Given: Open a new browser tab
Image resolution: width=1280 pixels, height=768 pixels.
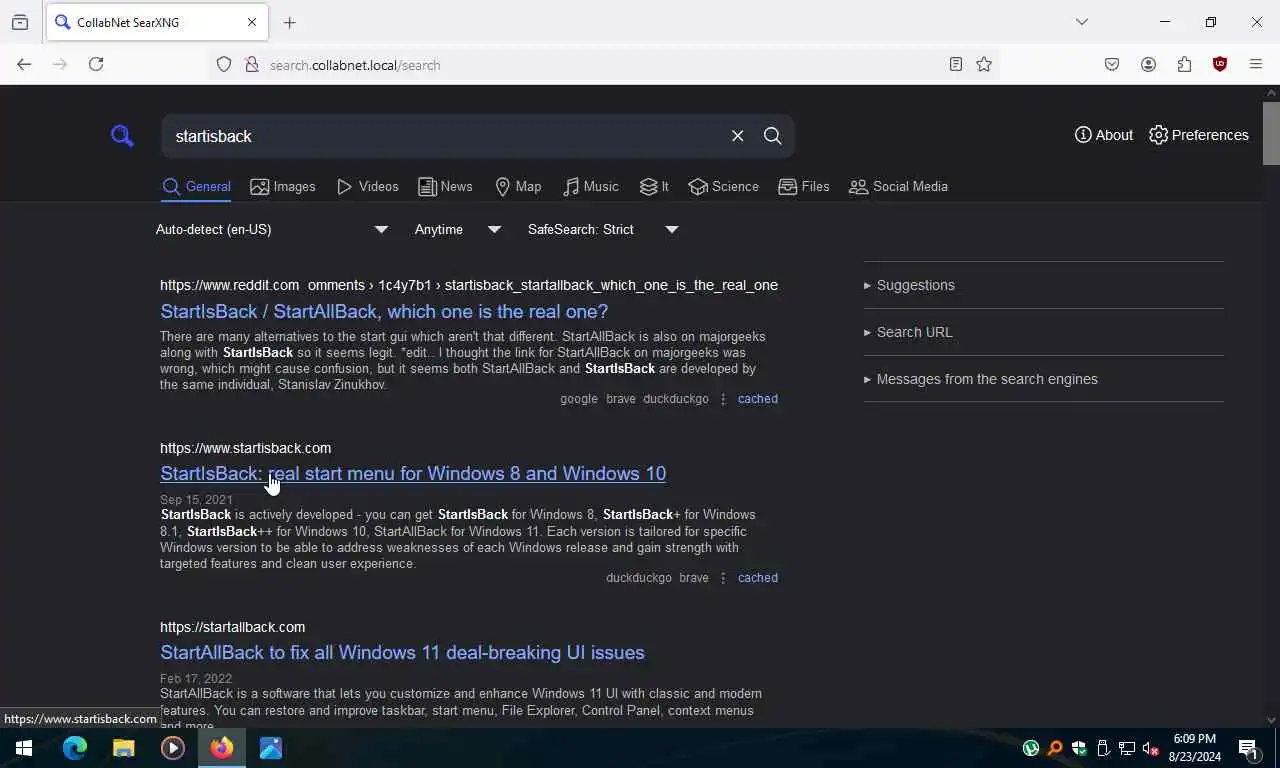Looking at the screenshot, I should pyautogui.click(x=290, y=22).
